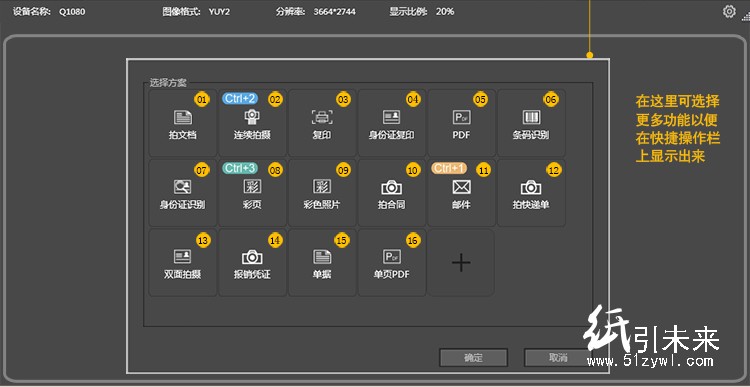The image size is (750, 387).
Task: Click the 取消 cancel button
Action: (x=558, y=358)
